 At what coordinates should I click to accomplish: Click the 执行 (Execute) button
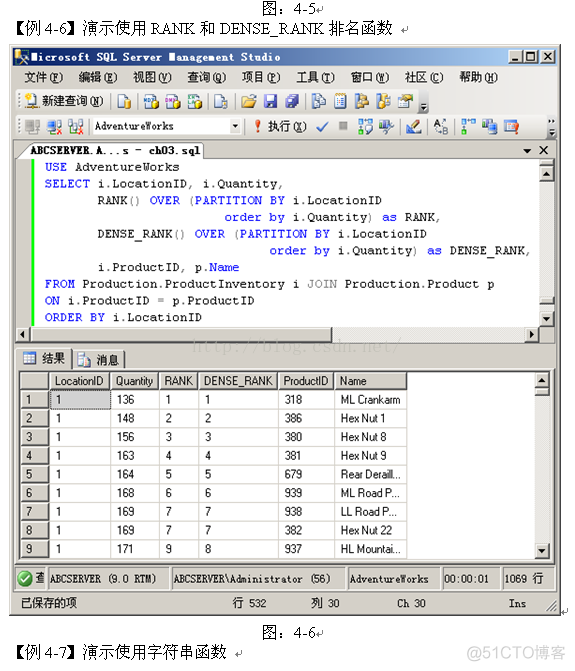280,127
